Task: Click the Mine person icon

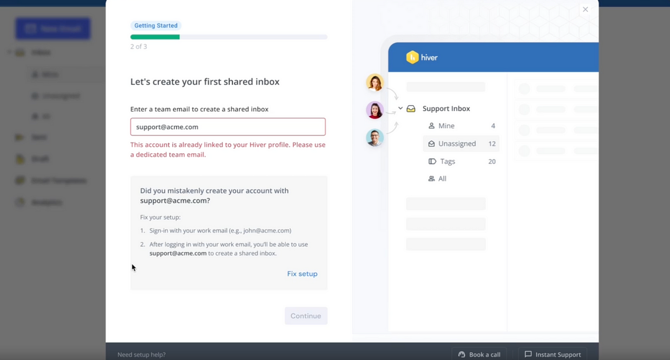Action: pos(432,126)
